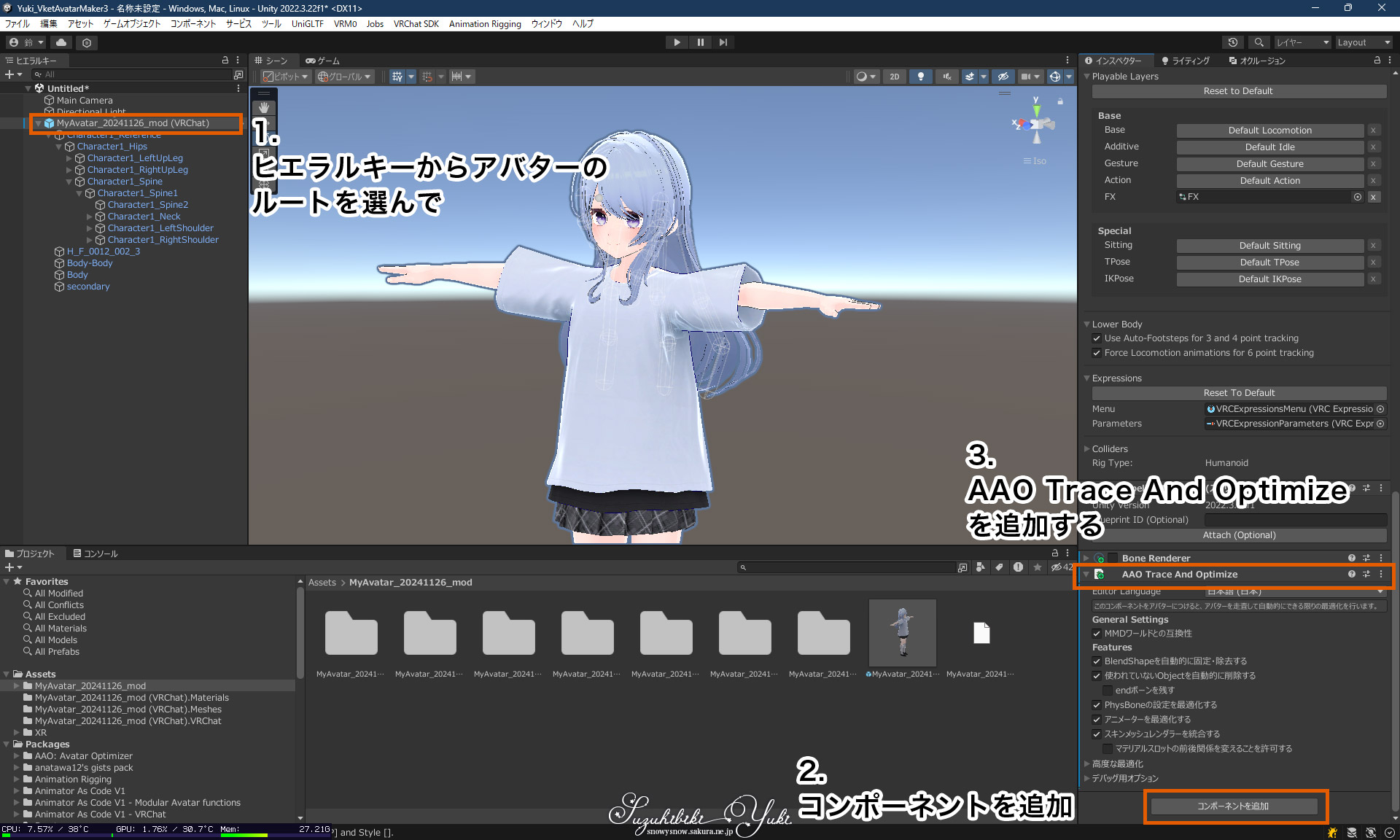Switch to the オクルージョン tab

pyautogui.click(x=1257, y=61)
